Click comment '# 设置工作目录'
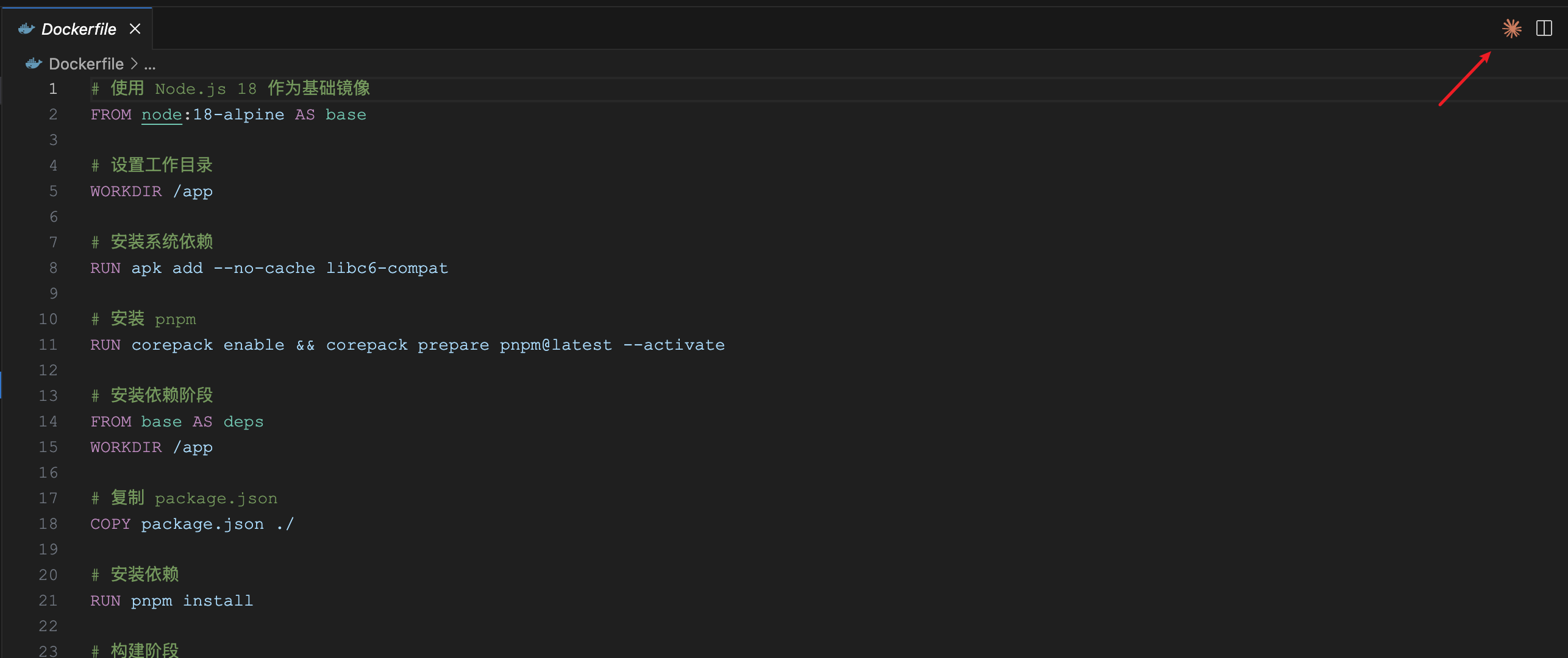 pyautogui.click(x=152, y=166)
